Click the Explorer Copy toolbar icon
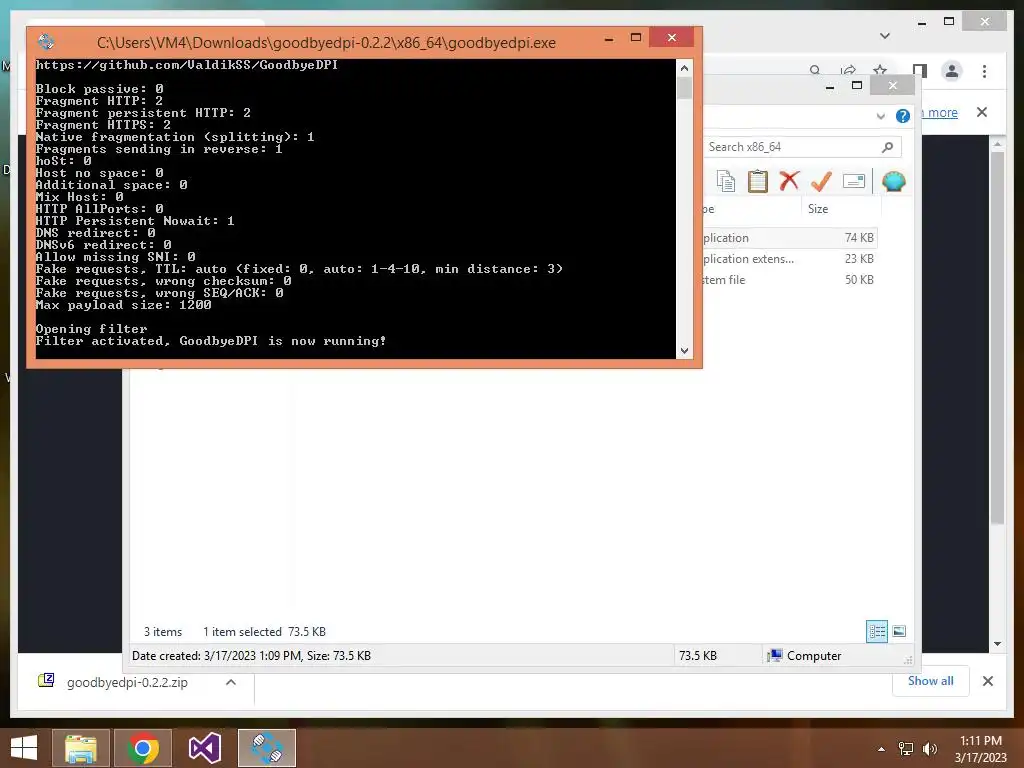The image size is (1024, 768). tap(726, 182)
